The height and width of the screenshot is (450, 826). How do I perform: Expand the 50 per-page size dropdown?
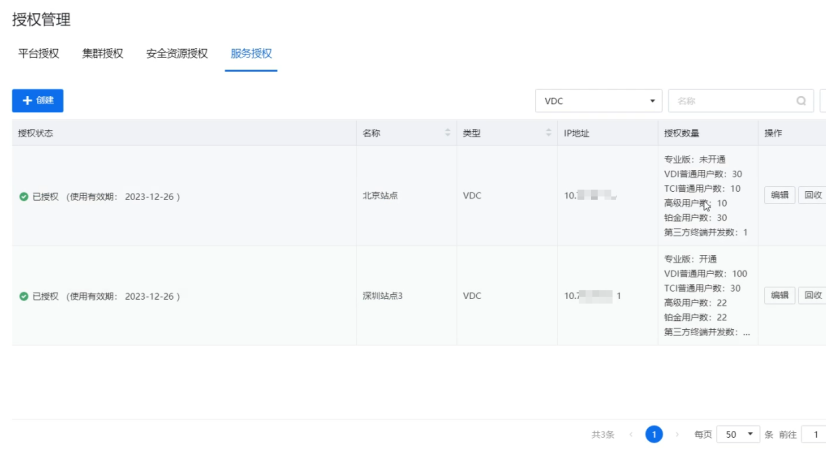click(x=738, y=435)
